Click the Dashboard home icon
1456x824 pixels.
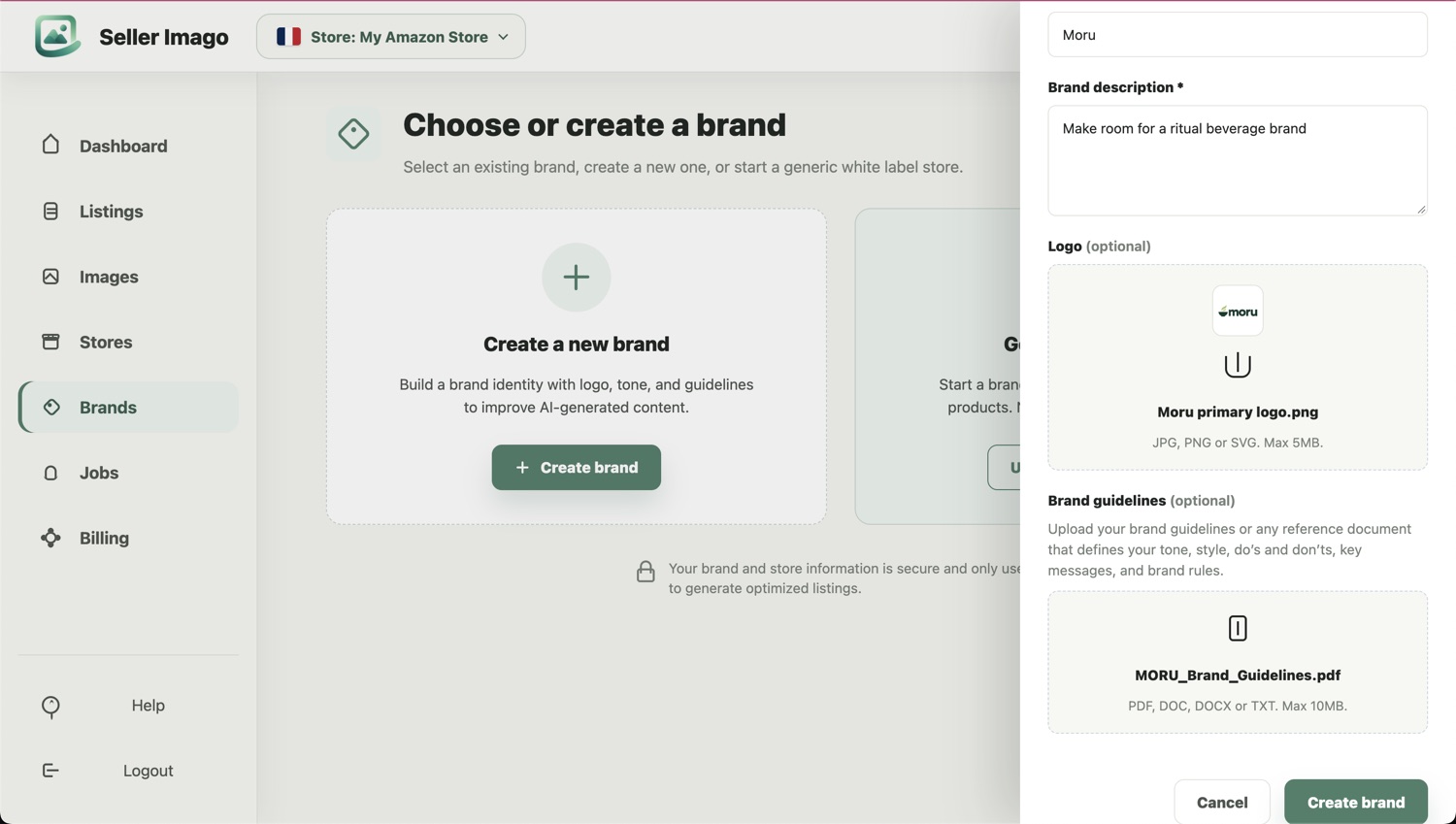coord(50,145)
